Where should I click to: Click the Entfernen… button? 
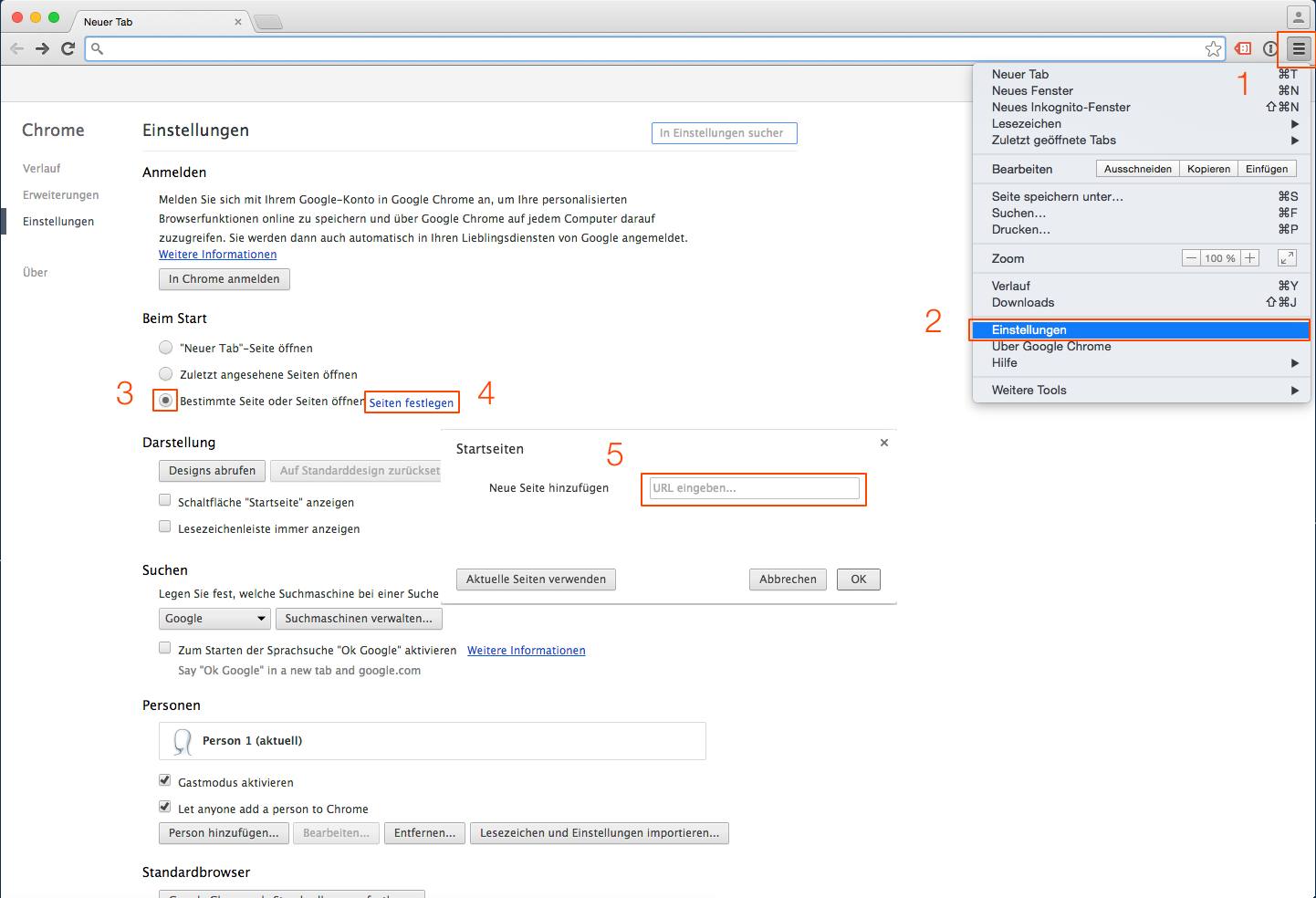(x=425, y=833)
